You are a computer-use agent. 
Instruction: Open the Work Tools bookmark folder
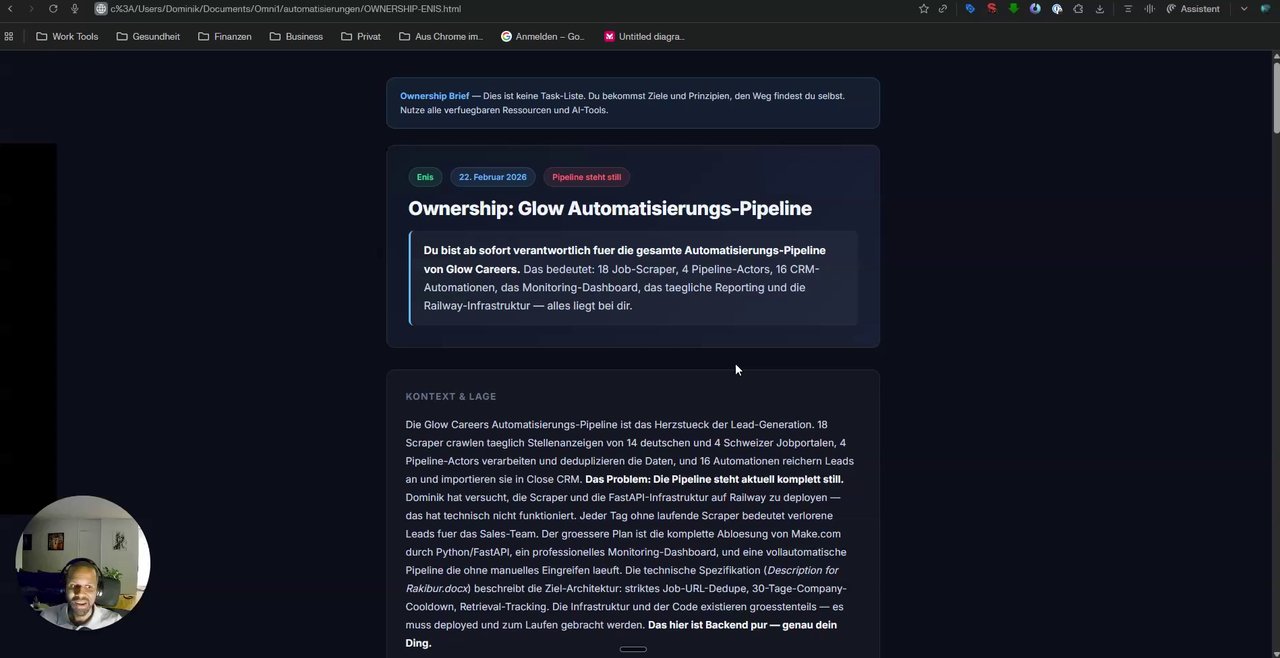tap(67, 36)
